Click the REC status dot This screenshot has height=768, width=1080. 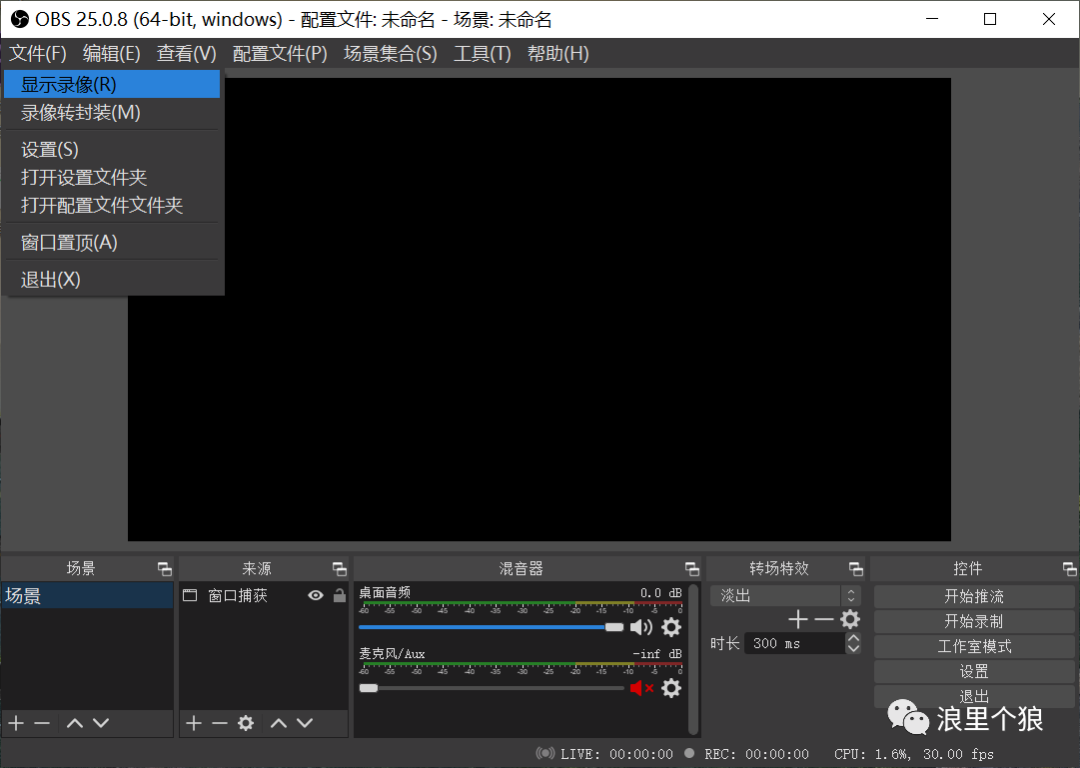pos(689,754)
